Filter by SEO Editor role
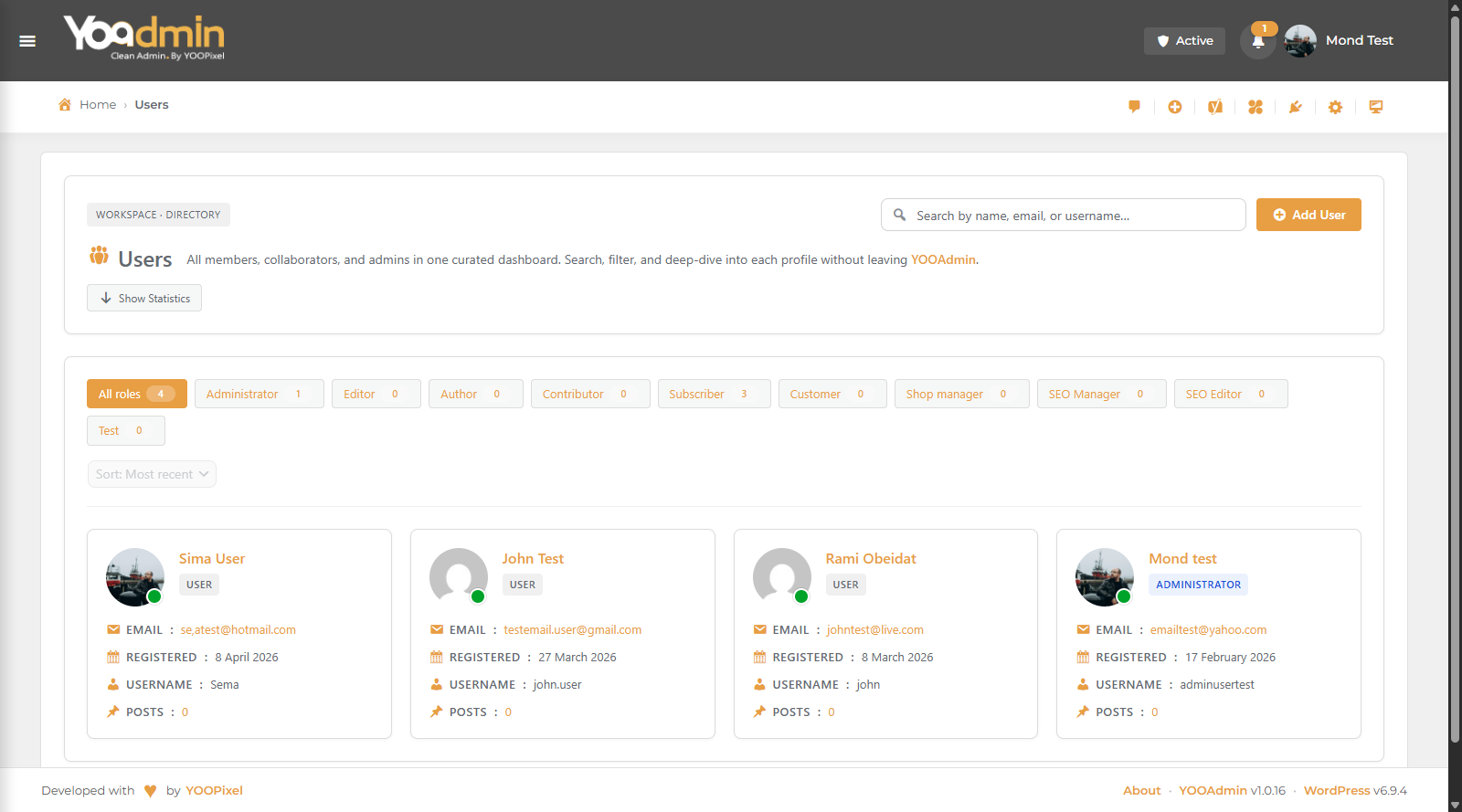The height and width of the screenshot is (812, 1462). coord(1231,394)
